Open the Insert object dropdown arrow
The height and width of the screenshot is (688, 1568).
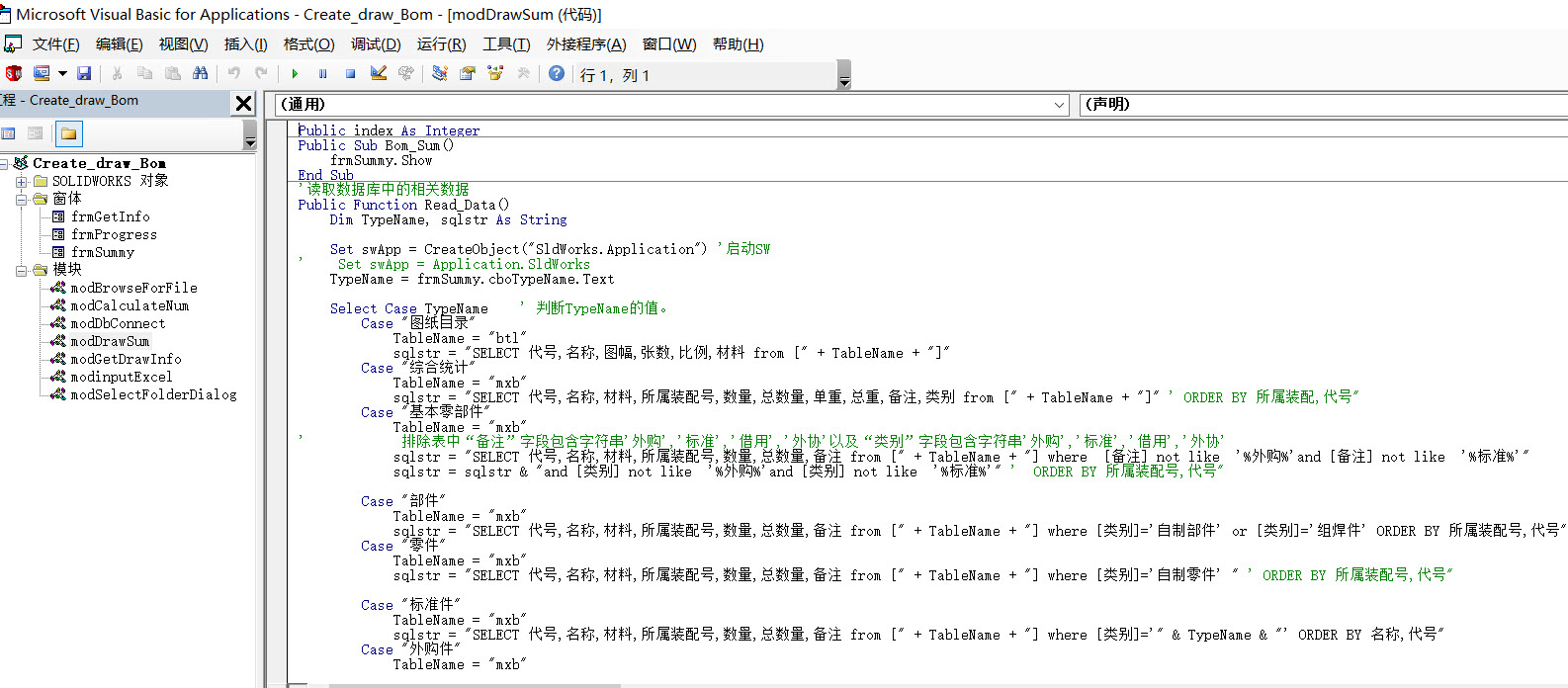pos(62,74)
